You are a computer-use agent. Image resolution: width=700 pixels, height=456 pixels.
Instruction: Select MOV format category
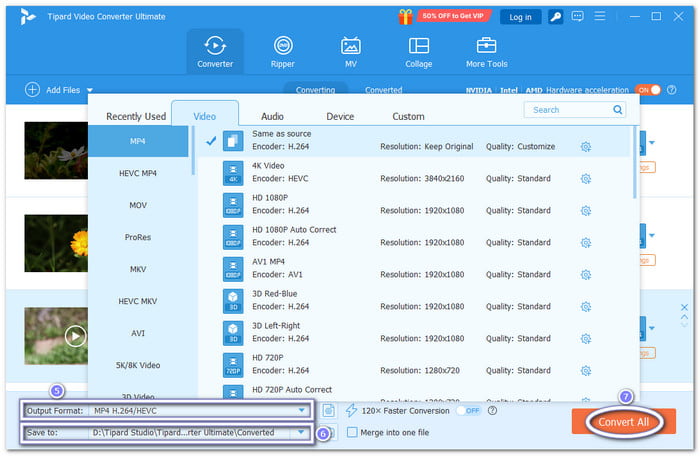[138, 205]
